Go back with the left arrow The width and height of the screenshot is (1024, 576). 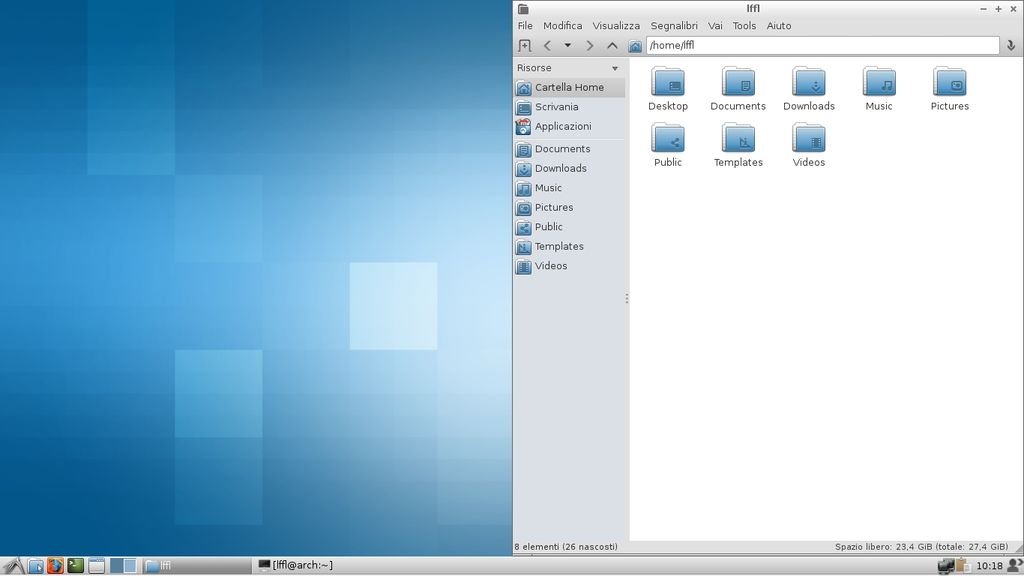(x=547, y=46)
